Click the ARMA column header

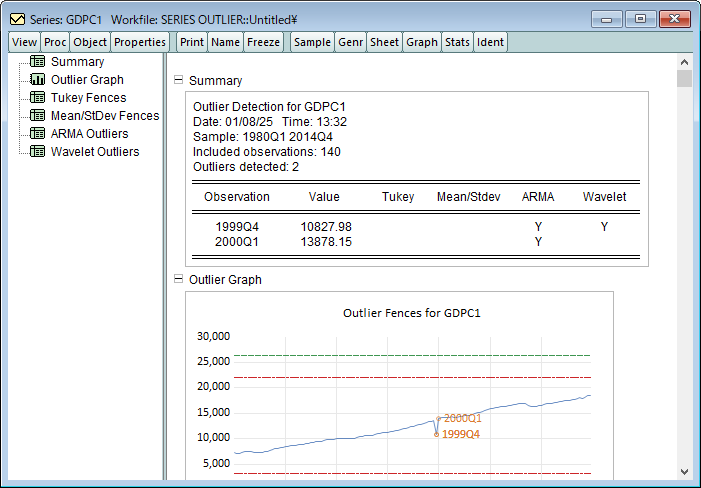[538, 197]
